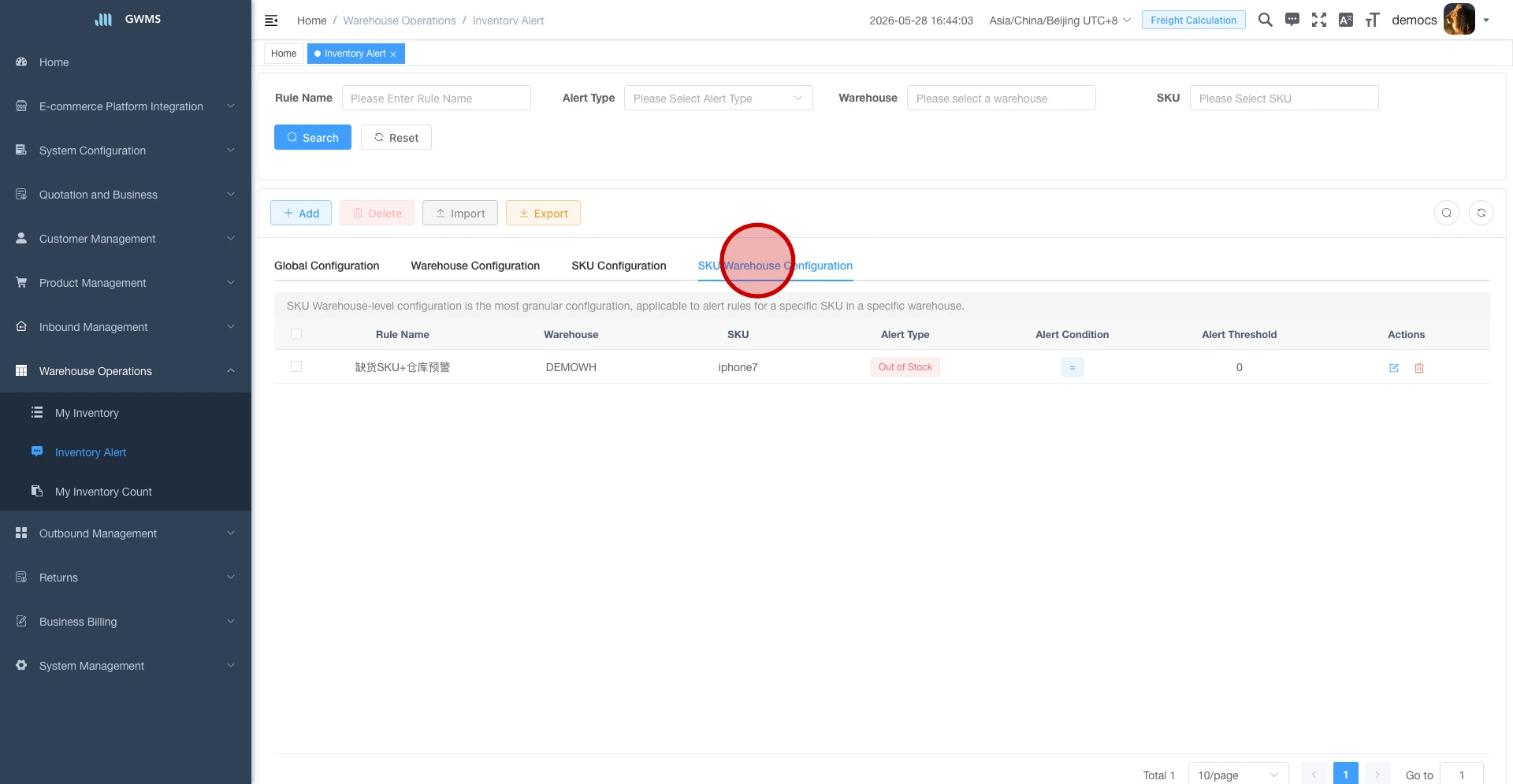The width and height of the screenshot is (1513, 784).
Task: Switch to Warehouse Configuration tab
Action: point(475,266)
